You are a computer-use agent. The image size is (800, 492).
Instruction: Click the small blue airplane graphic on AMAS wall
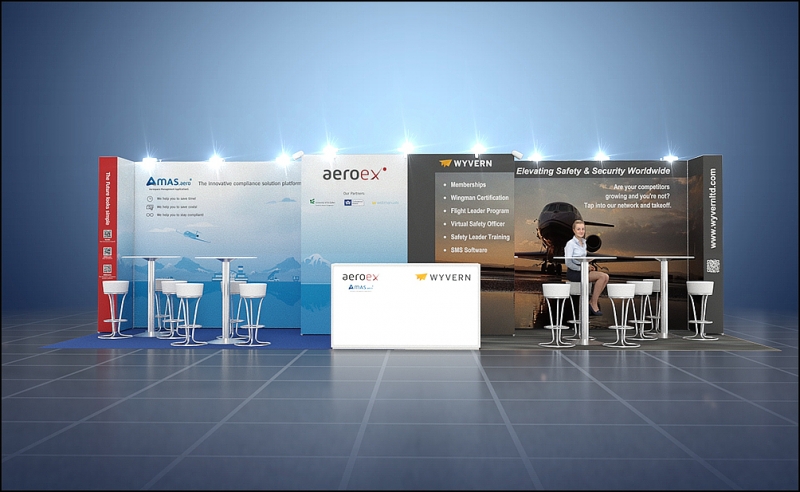click(192, 236)
